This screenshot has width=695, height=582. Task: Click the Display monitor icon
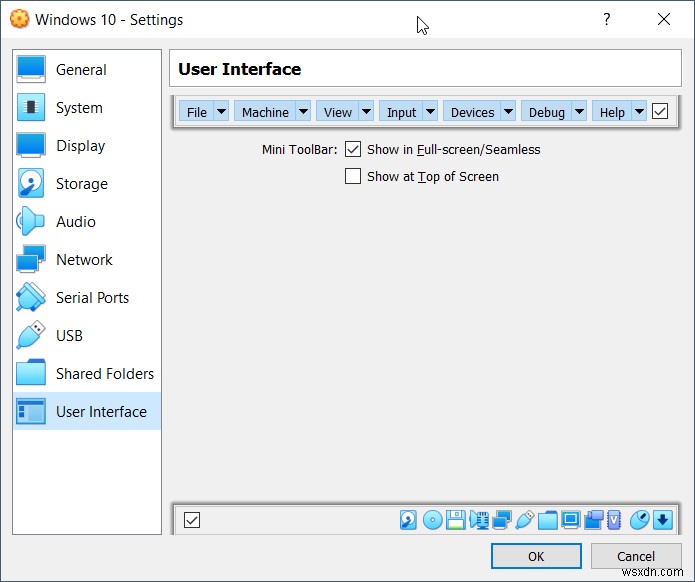(31, 145)
